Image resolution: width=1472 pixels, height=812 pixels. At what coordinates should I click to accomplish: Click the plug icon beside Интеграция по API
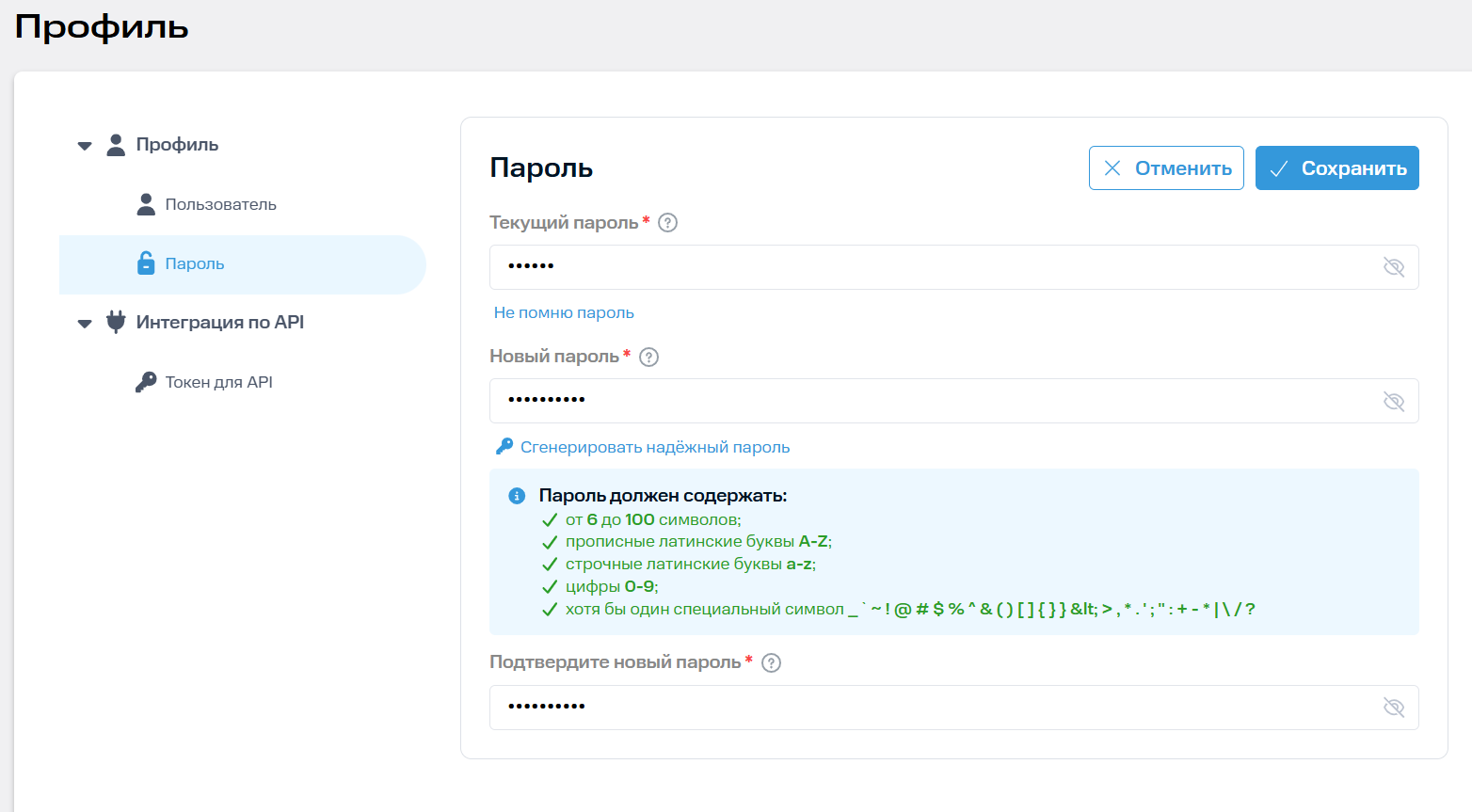(x=116, y=322)
